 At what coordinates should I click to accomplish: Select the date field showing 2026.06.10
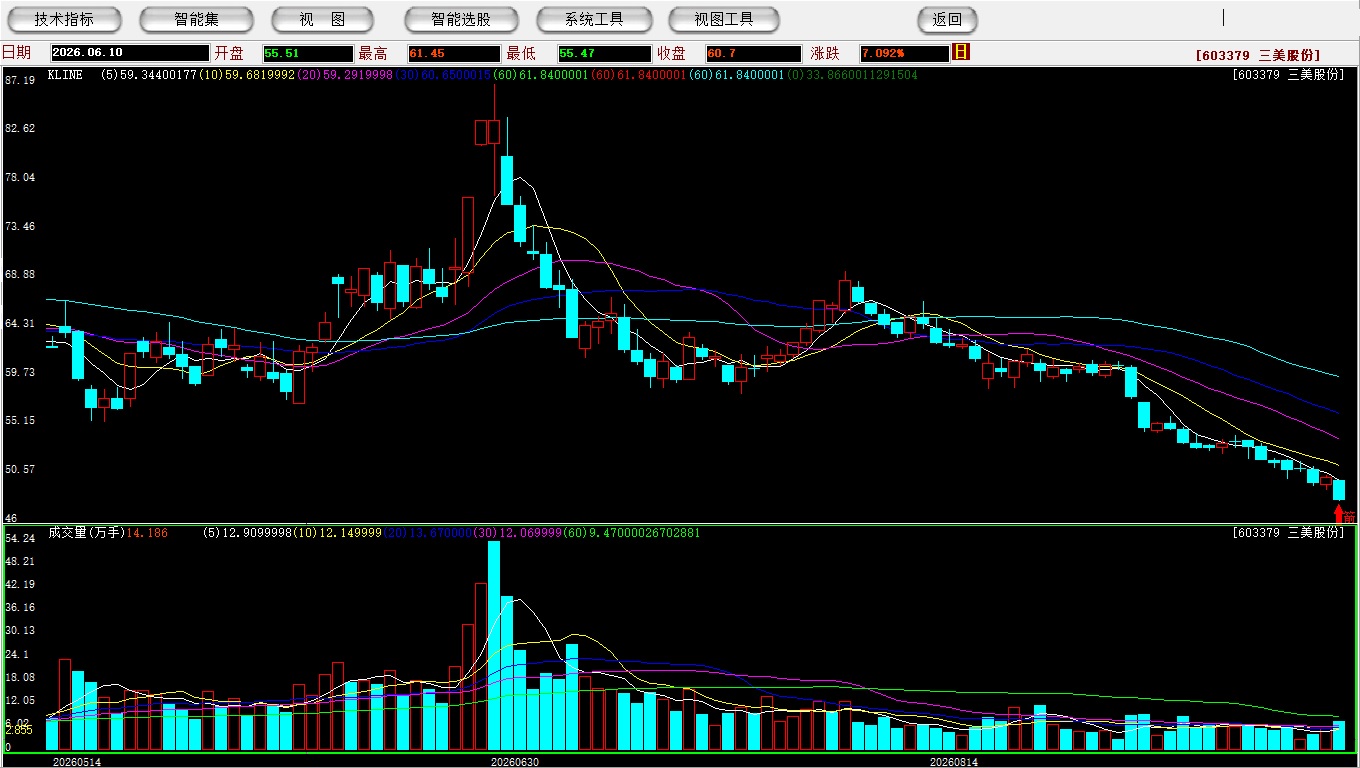click(x=129, y=53)
